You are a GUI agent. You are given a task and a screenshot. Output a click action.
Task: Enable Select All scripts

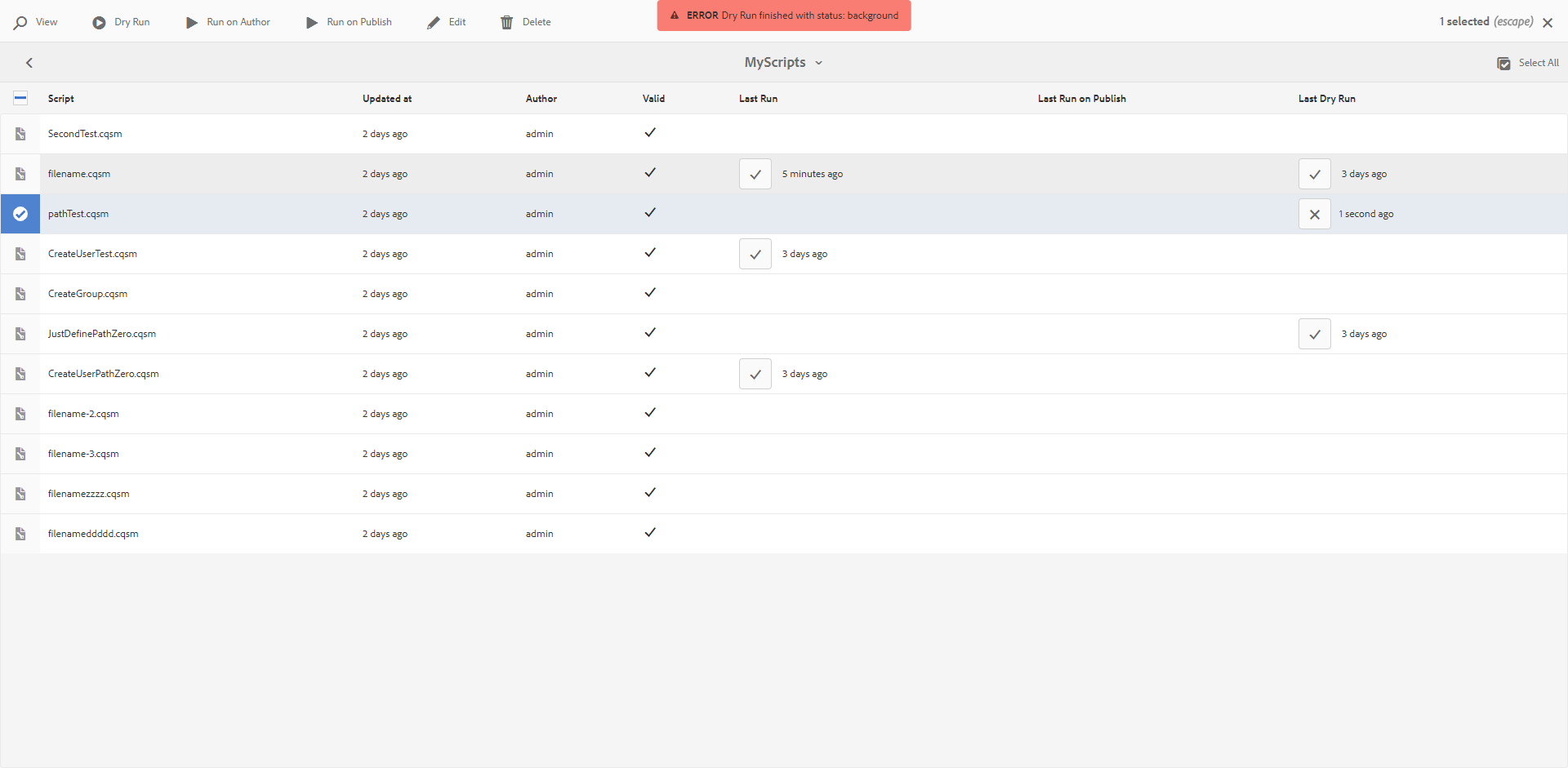[x=1503, y=63]
